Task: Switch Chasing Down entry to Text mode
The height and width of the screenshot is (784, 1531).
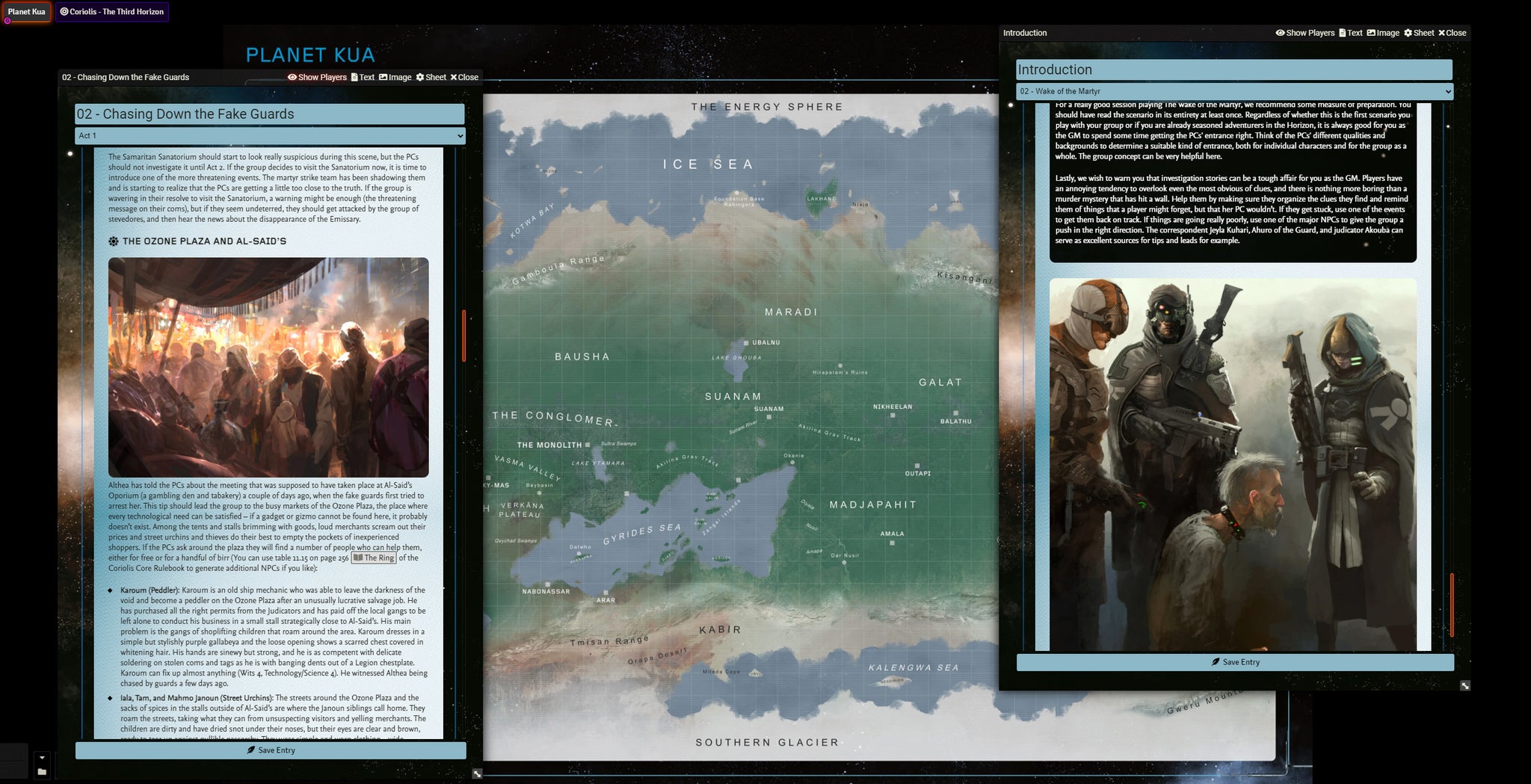Action: (363, 77)
